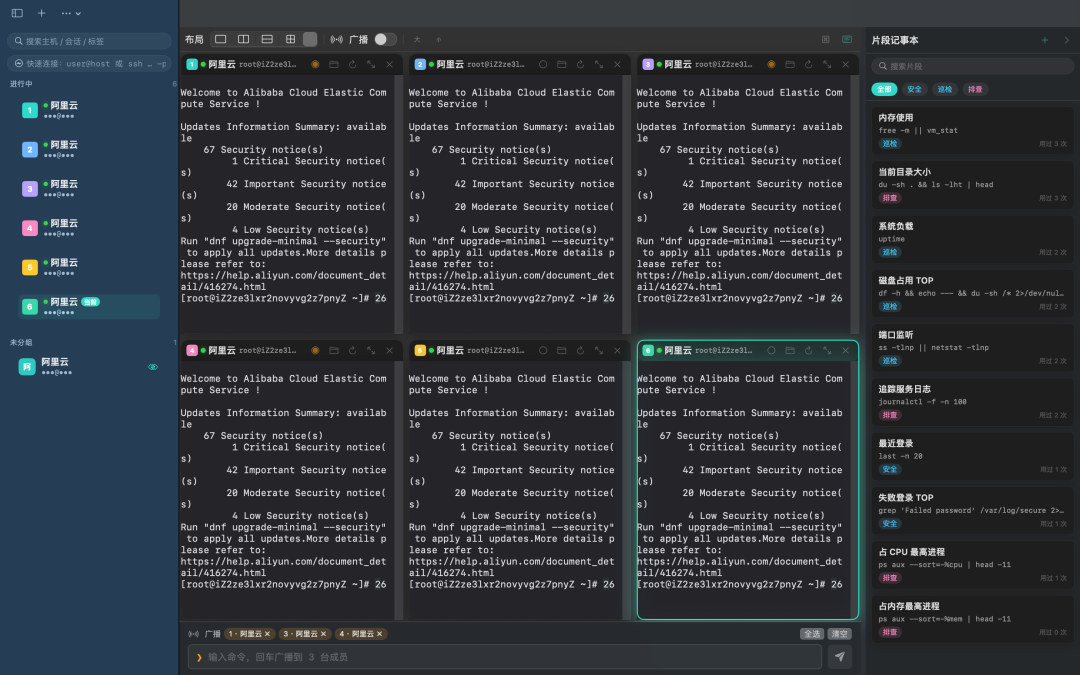Viewport: 1080px width, 675px height.
Task: Focus the host / session / tag search field
Action: click(89, 41)
